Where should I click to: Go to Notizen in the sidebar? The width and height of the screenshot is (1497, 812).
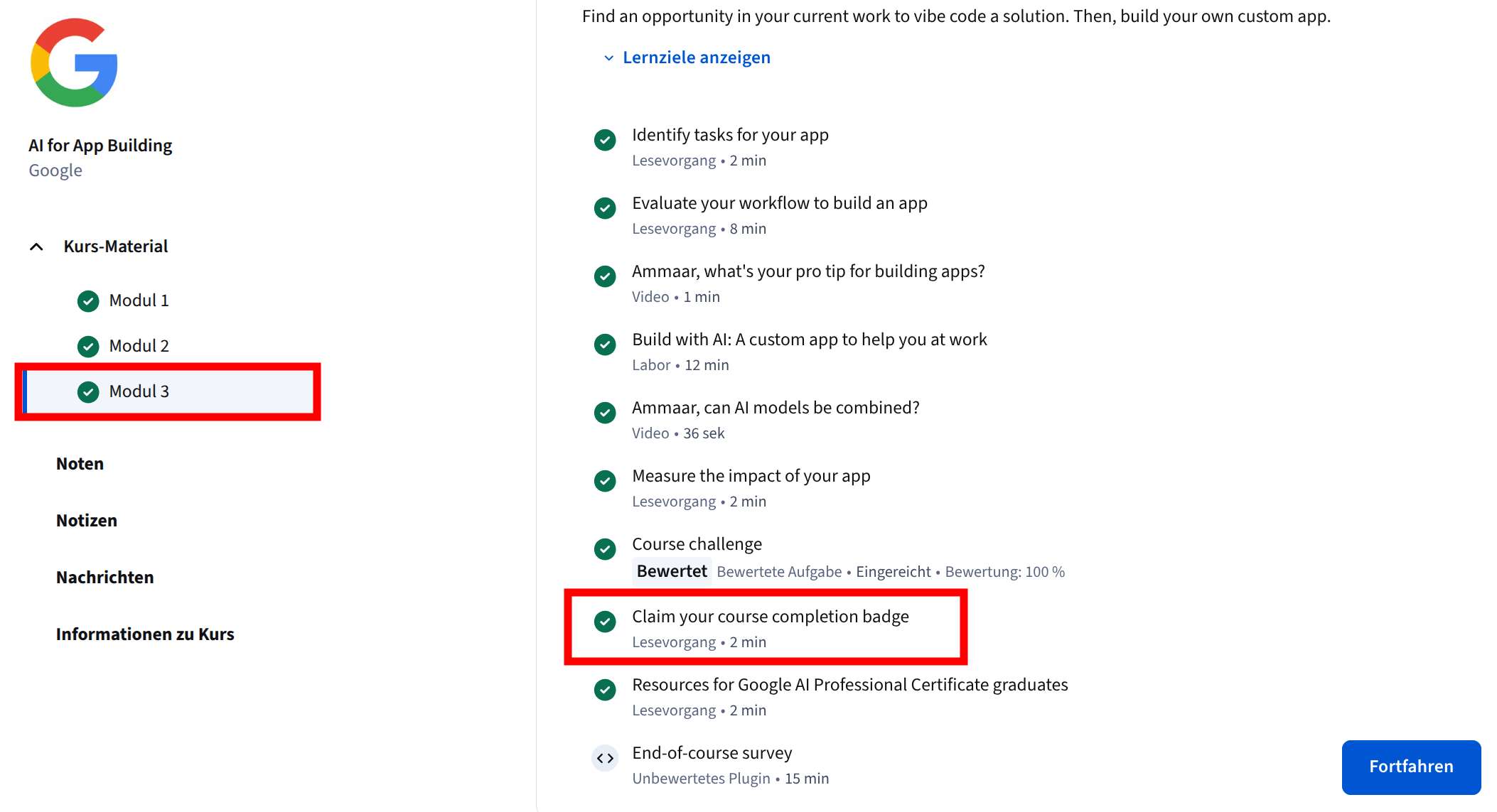click(x=87, y=521)
